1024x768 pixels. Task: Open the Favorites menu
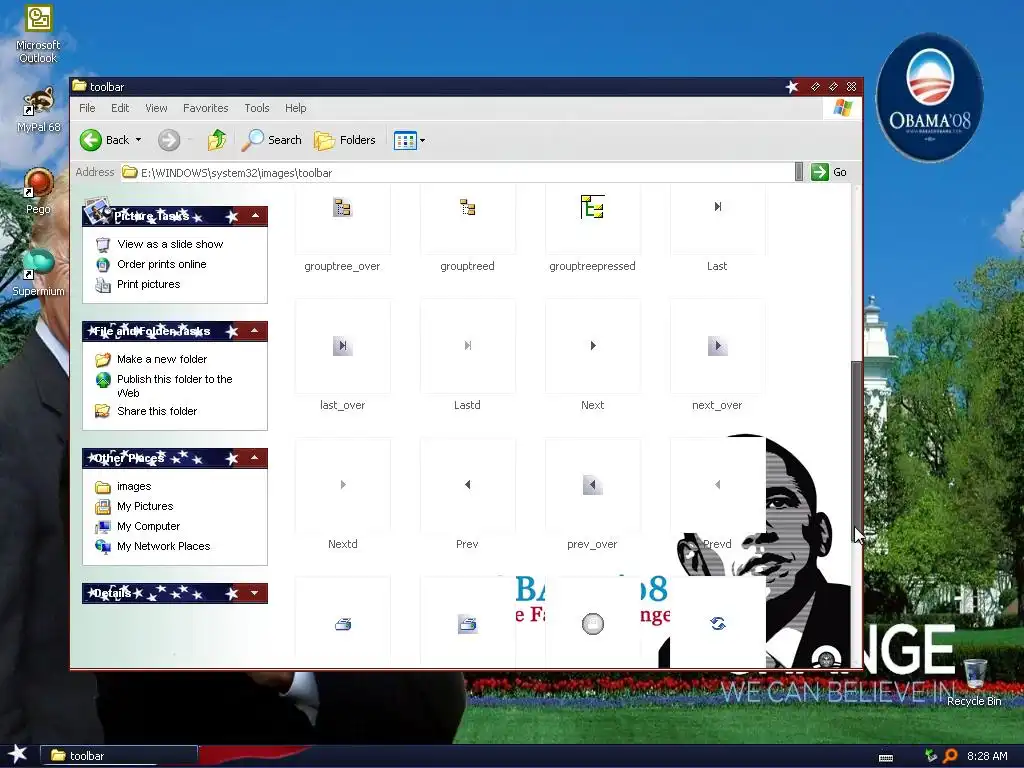[x=206, y=108]
